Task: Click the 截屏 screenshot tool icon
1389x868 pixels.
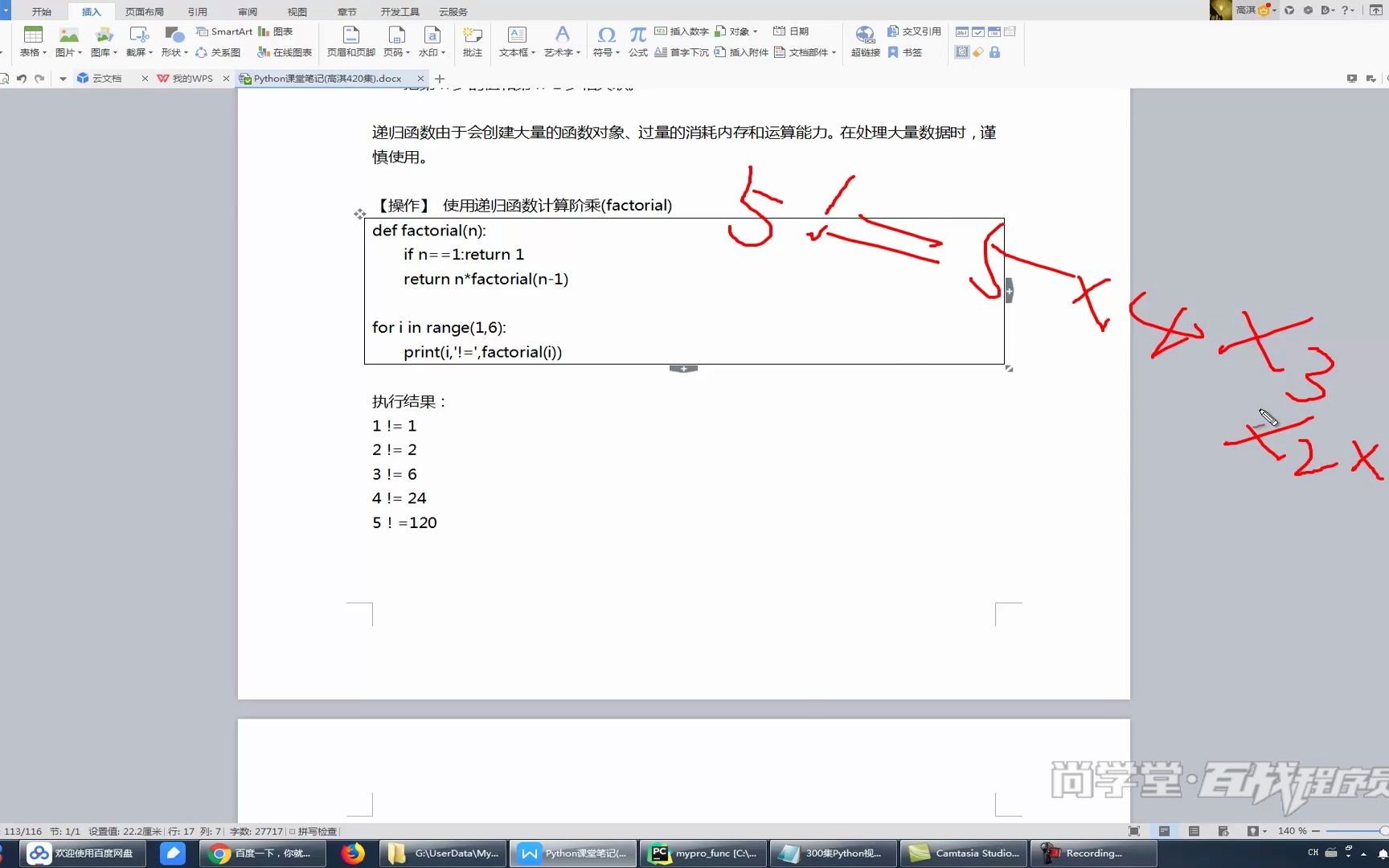Action: coord(139,35)
